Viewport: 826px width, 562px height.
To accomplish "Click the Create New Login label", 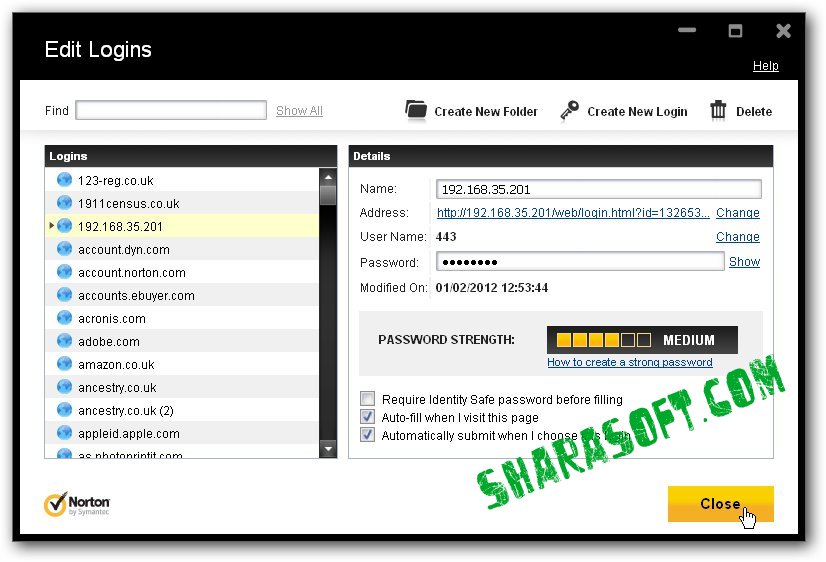I will pos(637,112).
